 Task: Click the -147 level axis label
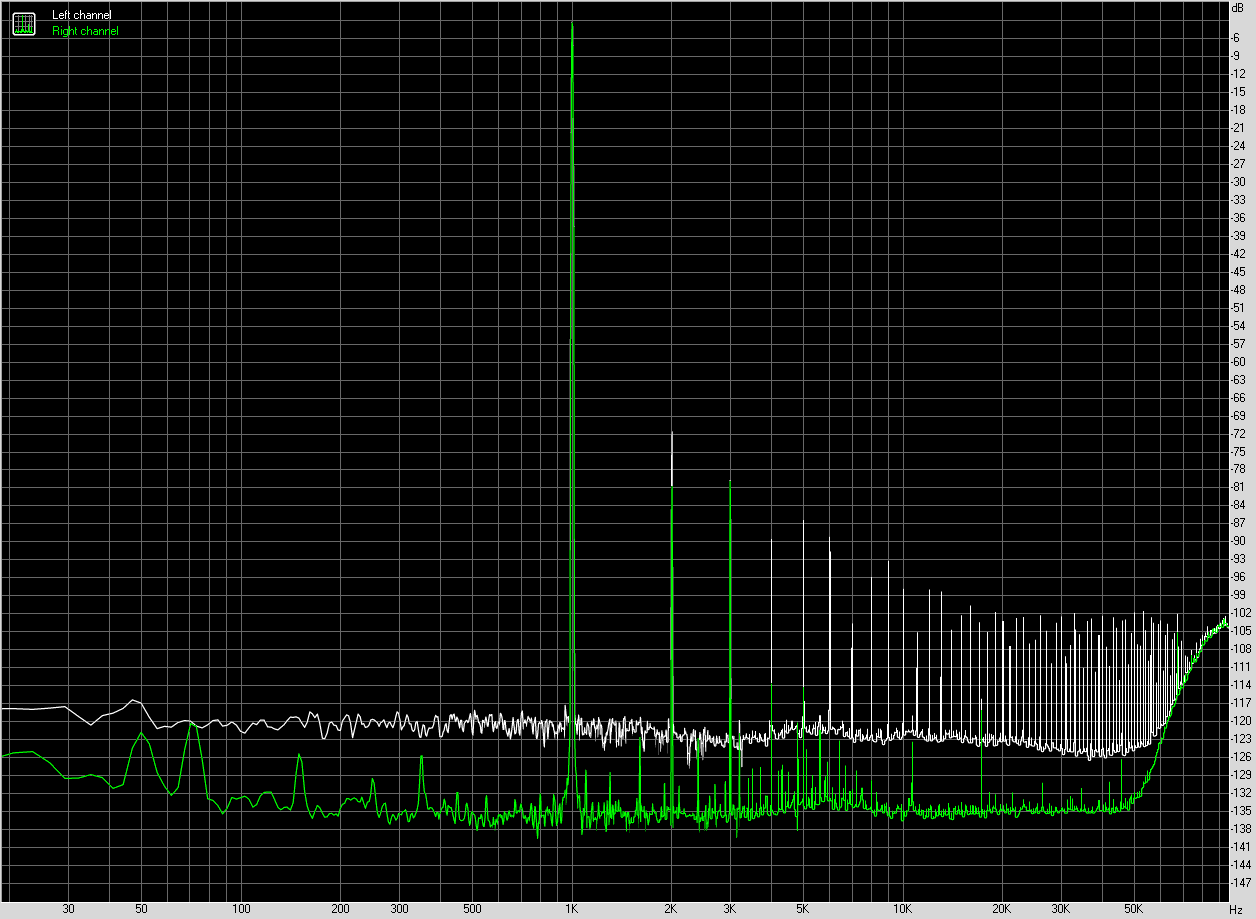pos(1239,882)
